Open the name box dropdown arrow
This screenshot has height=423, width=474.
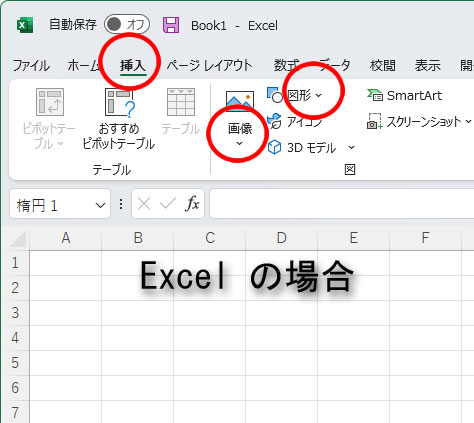(100, 205)
